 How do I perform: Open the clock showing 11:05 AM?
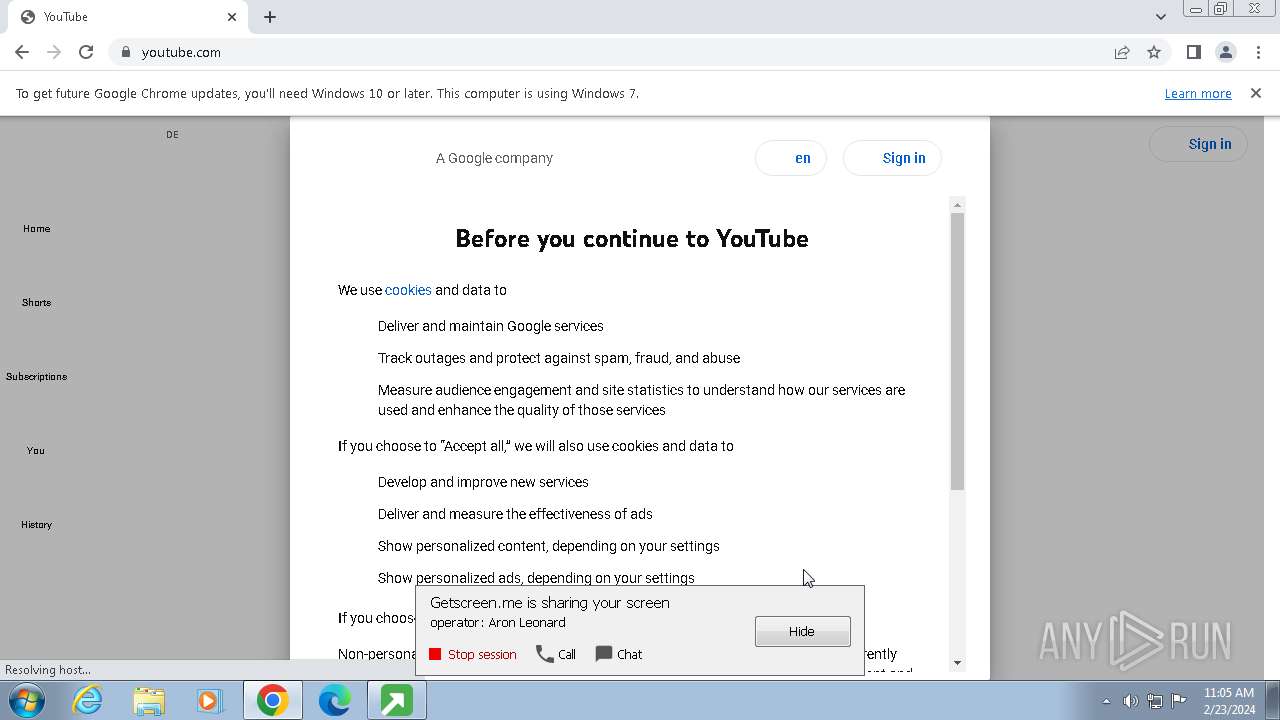1229,701
